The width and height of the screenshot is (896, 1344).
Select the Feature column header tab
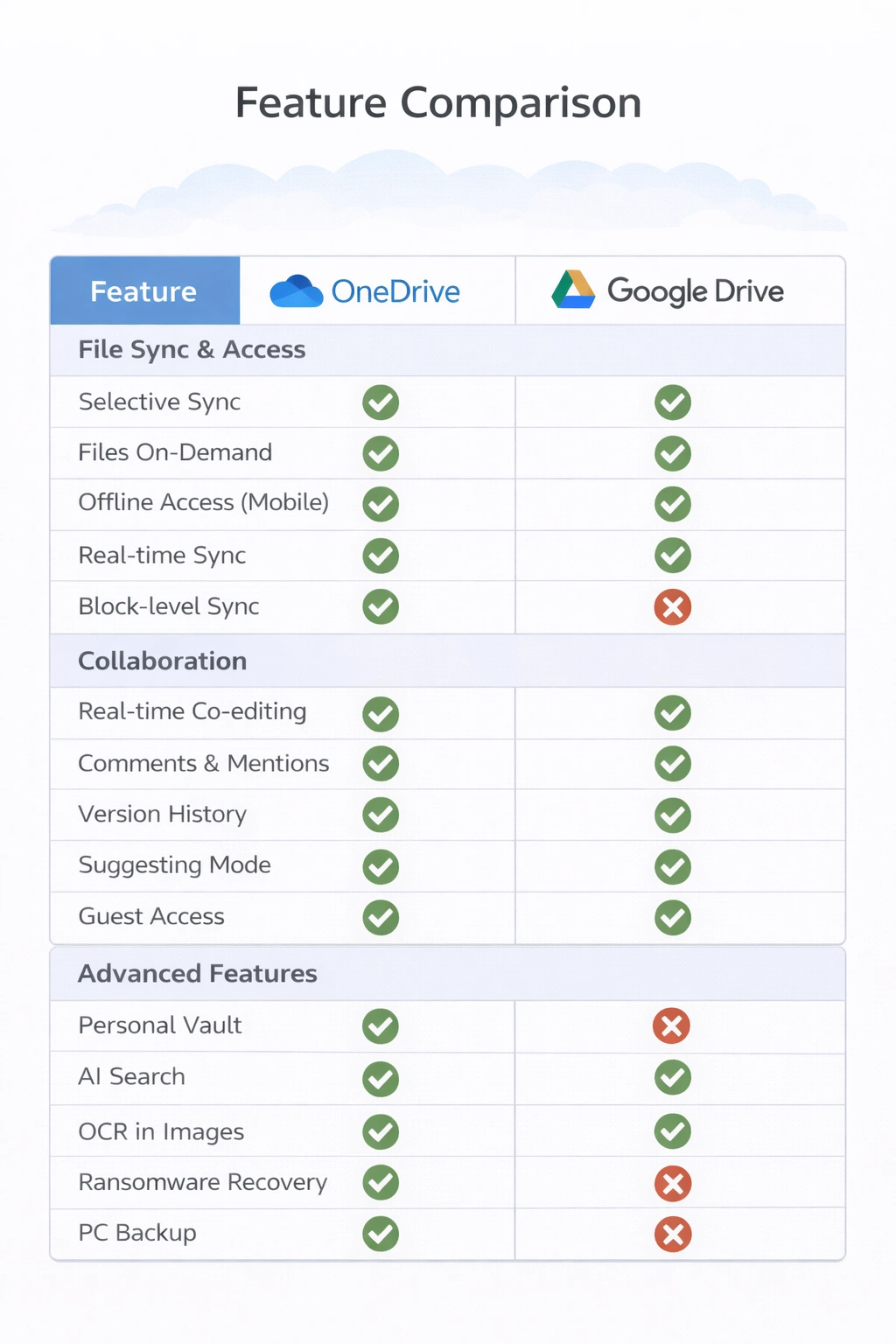tap(143, 291)
